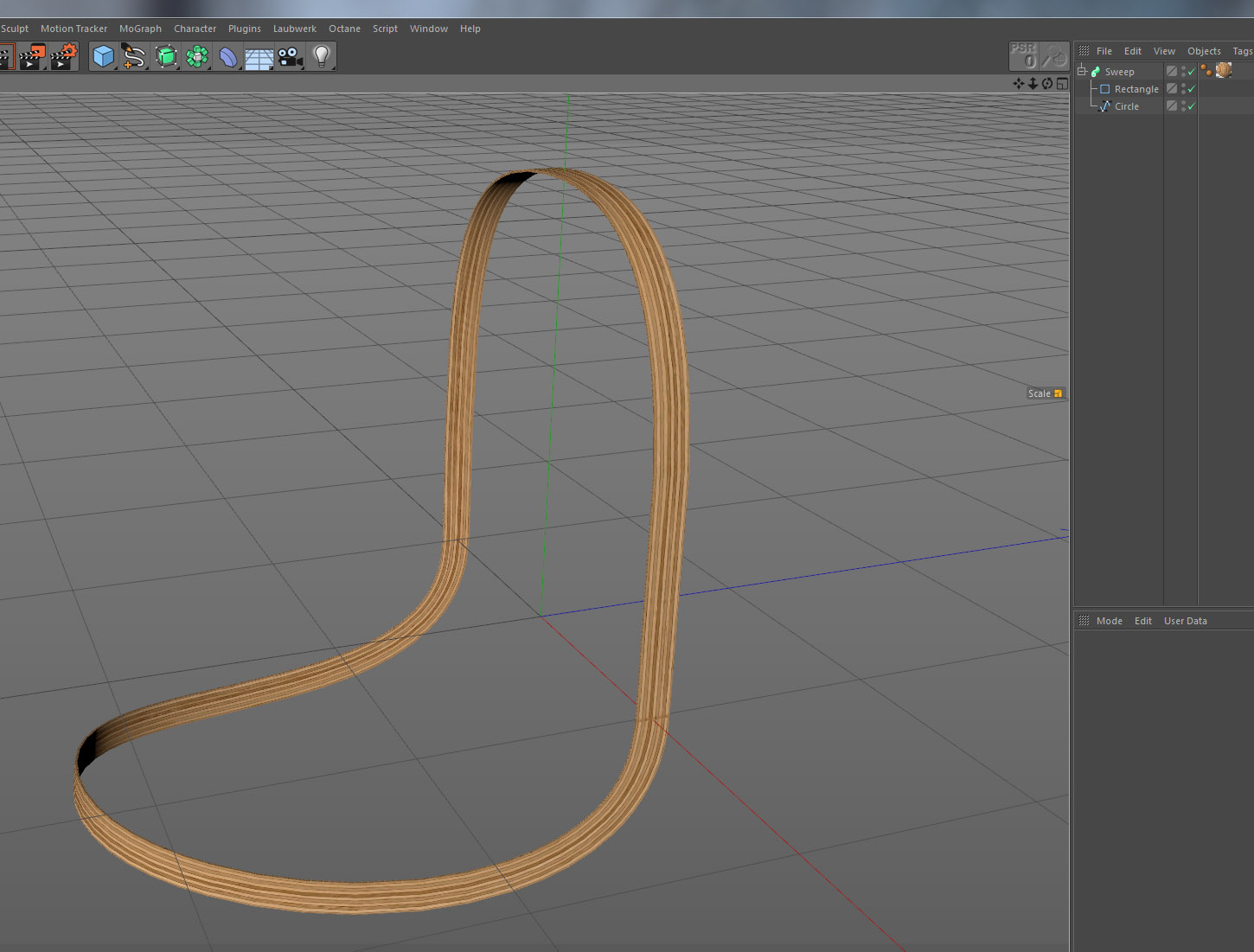Click viewport rotate camera icon
Viewport: 1254px width, 952px height.
1047,84
